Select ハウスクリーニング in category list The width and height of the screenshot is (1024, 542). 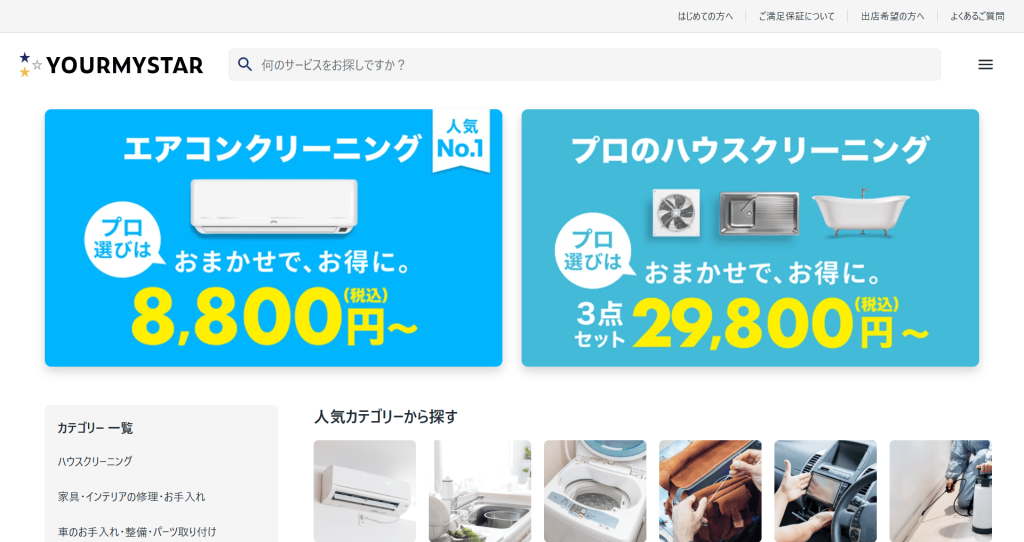point(95,461)
